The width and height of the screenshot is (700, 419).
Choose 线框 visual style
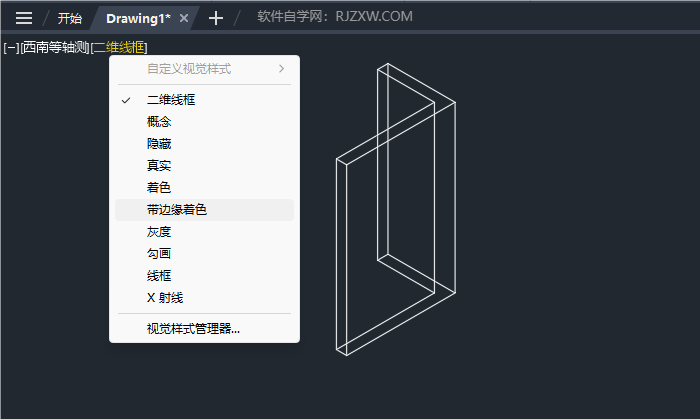click(204, 275)
